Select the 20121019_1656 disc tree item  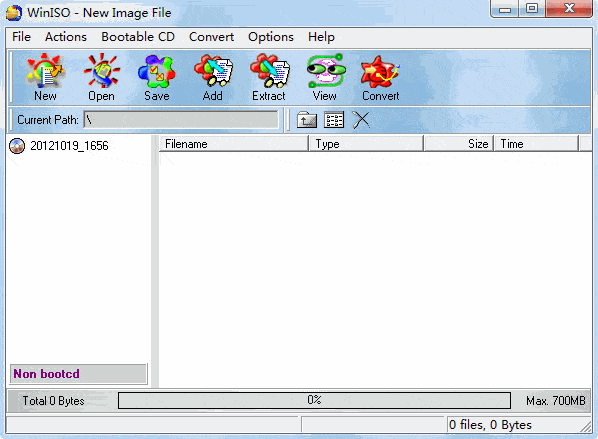59,146
